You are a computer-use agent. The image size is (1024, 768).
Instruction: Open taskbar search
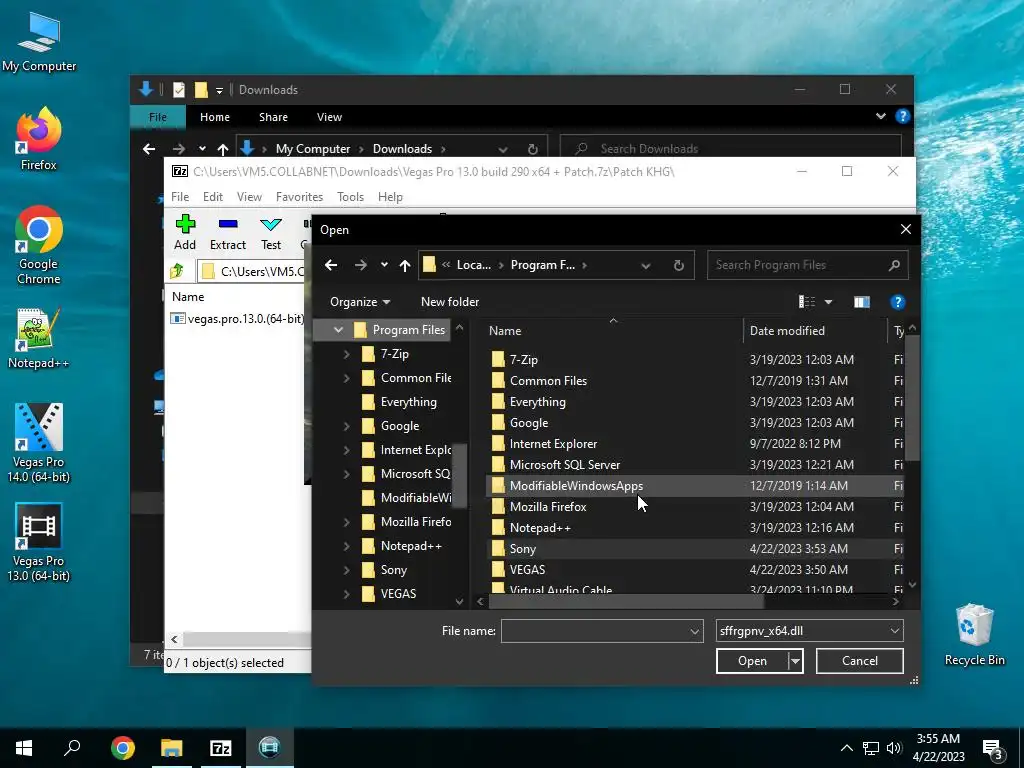click(72, 748)
